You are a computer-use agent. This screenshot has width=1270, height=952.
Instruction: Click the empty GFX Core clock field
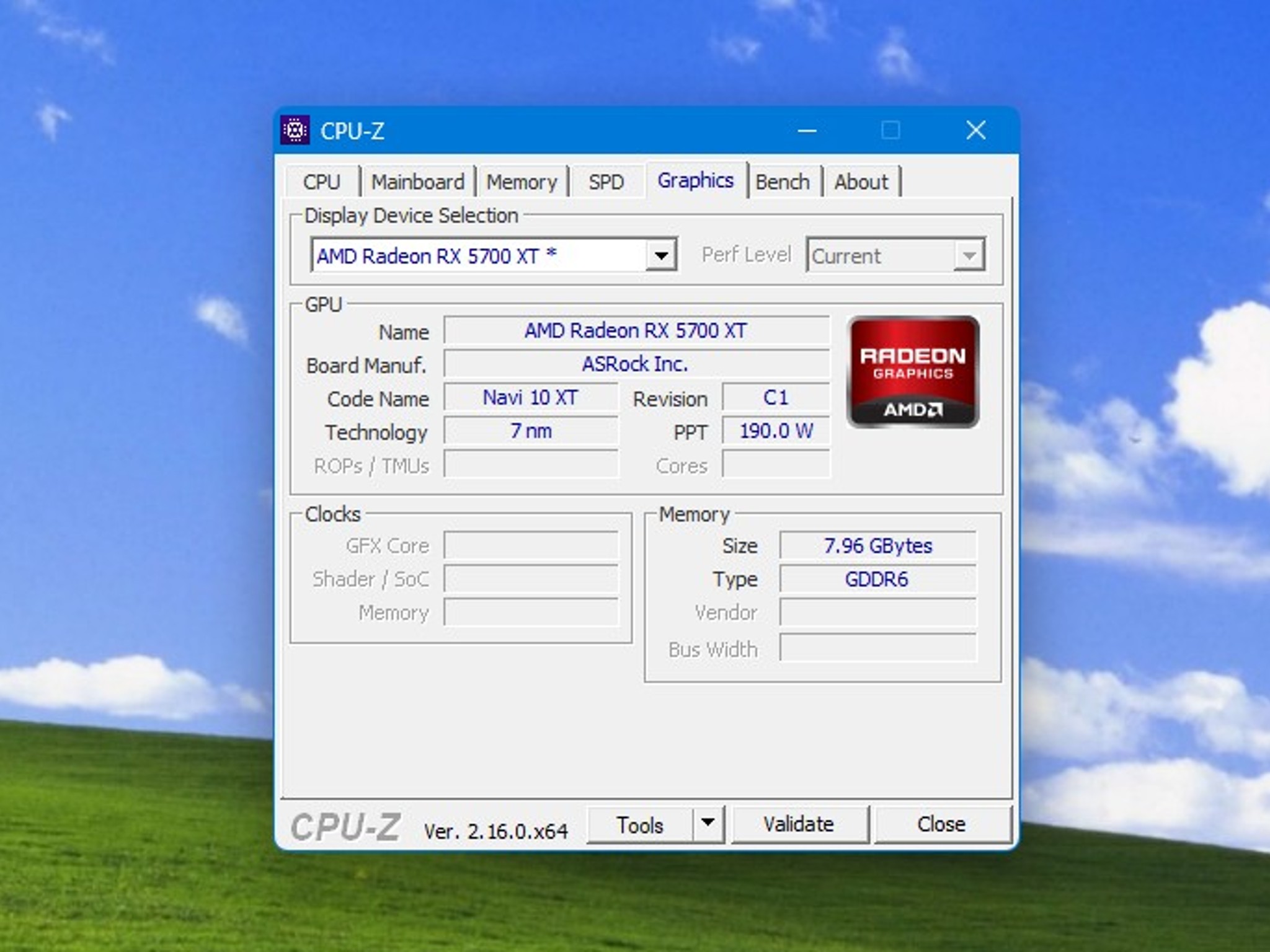(531, 545)
